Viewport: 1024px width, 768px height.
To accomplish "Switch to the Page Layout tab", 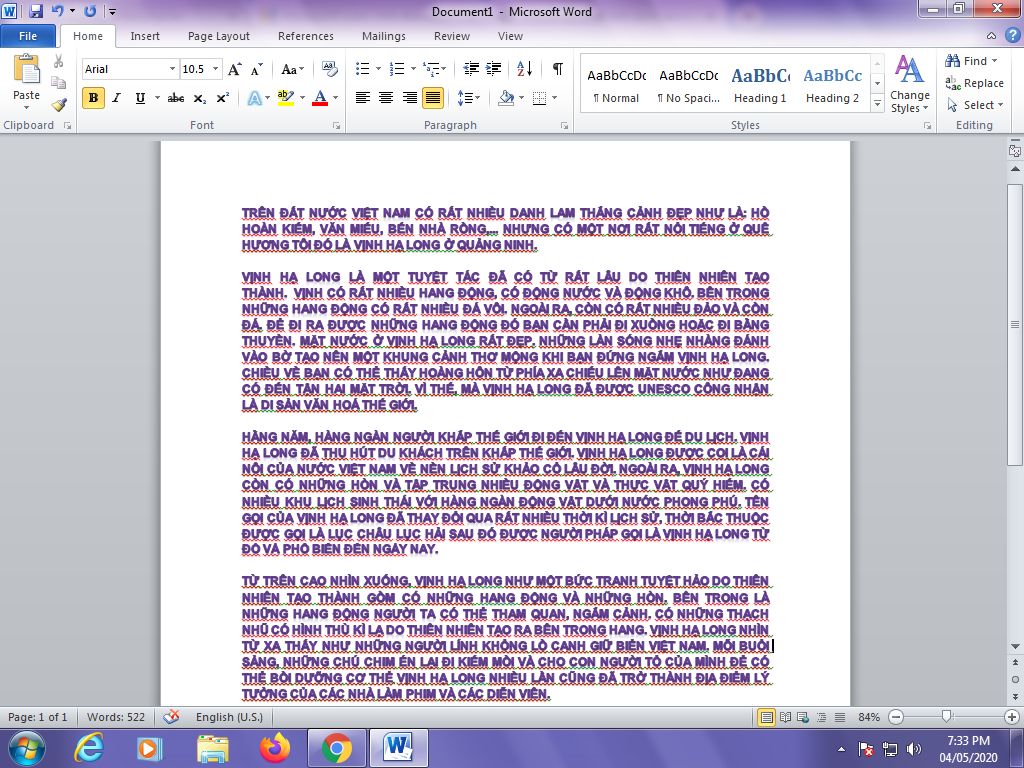I will (219, 36).
